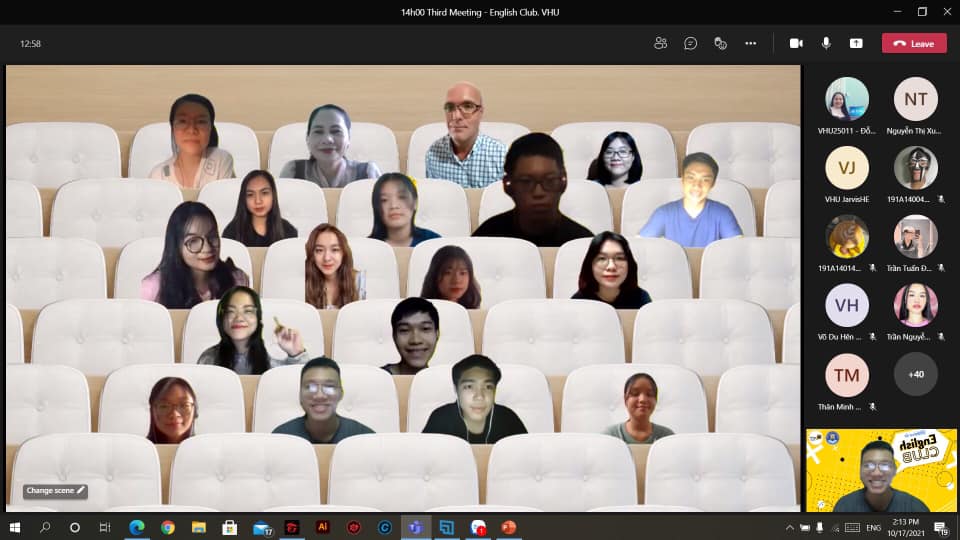960x540 pixels.
Task: Open the meeting chat icon
Action: click(690, 43)
